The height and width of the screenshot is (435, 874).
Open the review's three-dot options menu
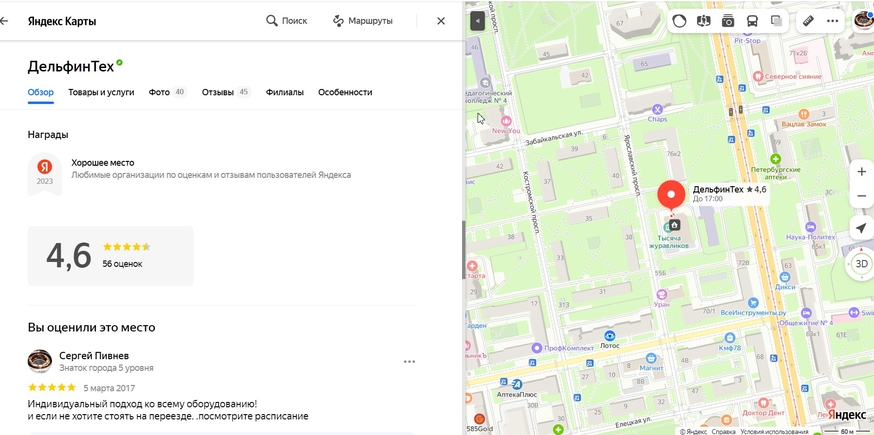point(410,361)
